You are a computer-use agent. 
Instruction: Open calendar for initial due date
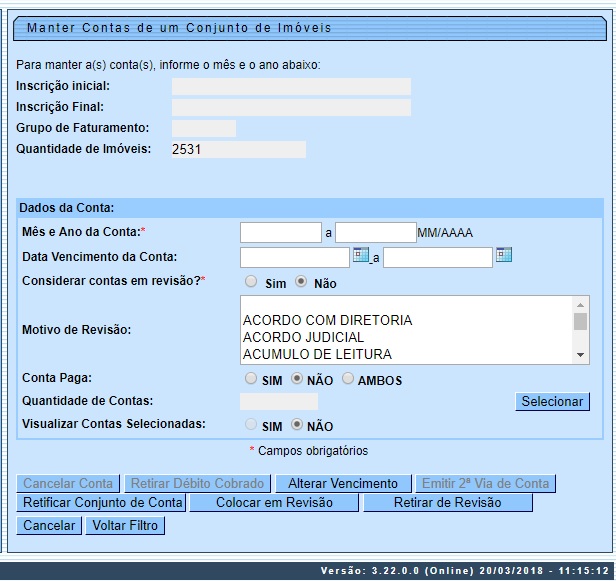pos(361,255)
